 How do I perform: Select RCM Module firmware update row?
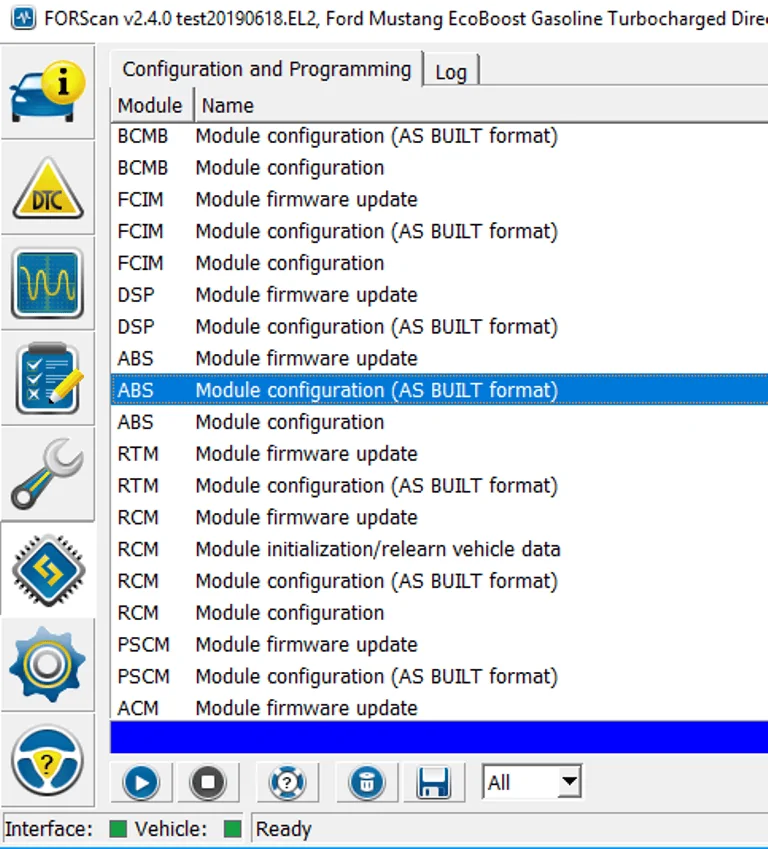click(x=439, y=518)
